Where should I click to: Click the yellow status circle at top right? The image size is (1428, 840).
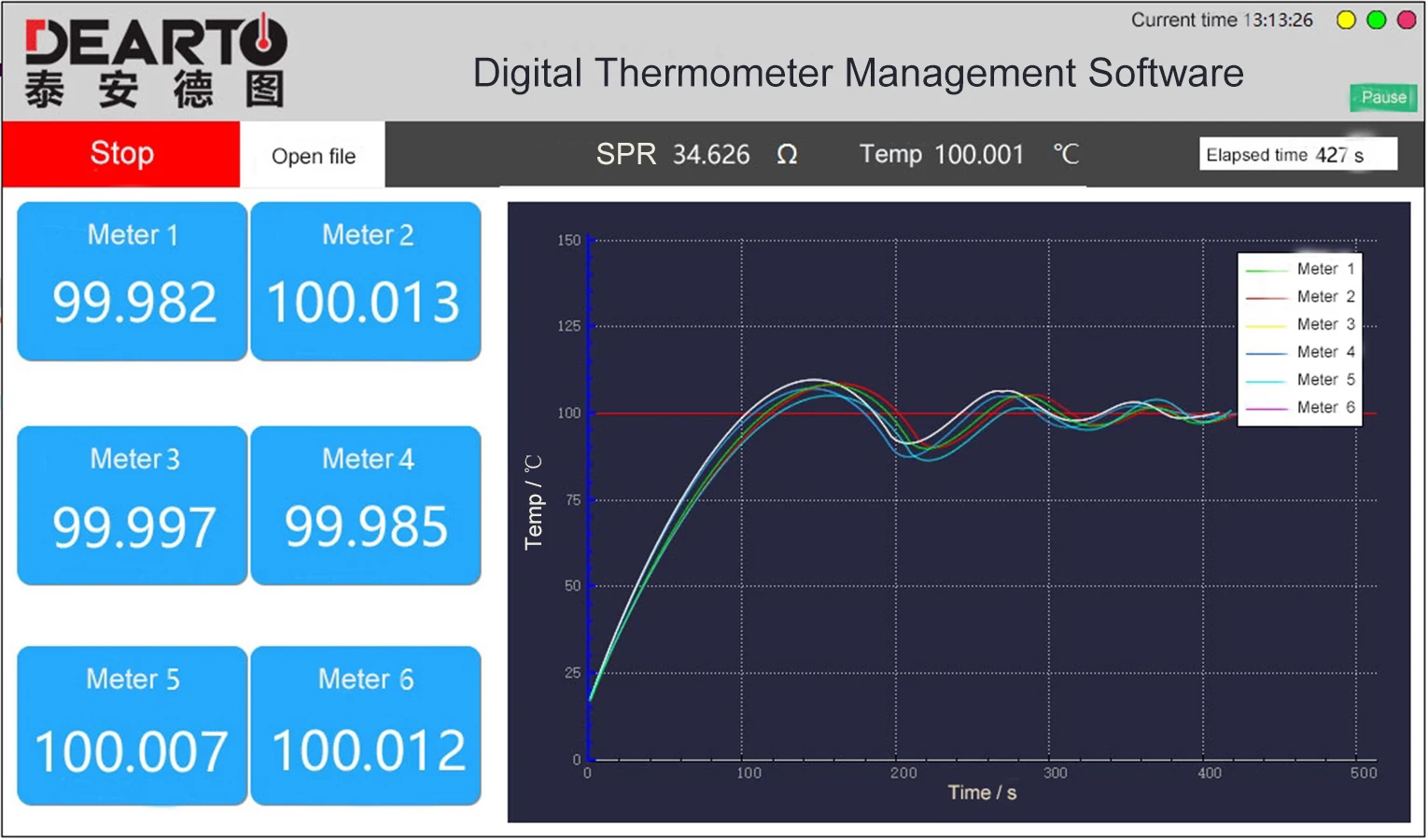click(x=1346, y=20)
